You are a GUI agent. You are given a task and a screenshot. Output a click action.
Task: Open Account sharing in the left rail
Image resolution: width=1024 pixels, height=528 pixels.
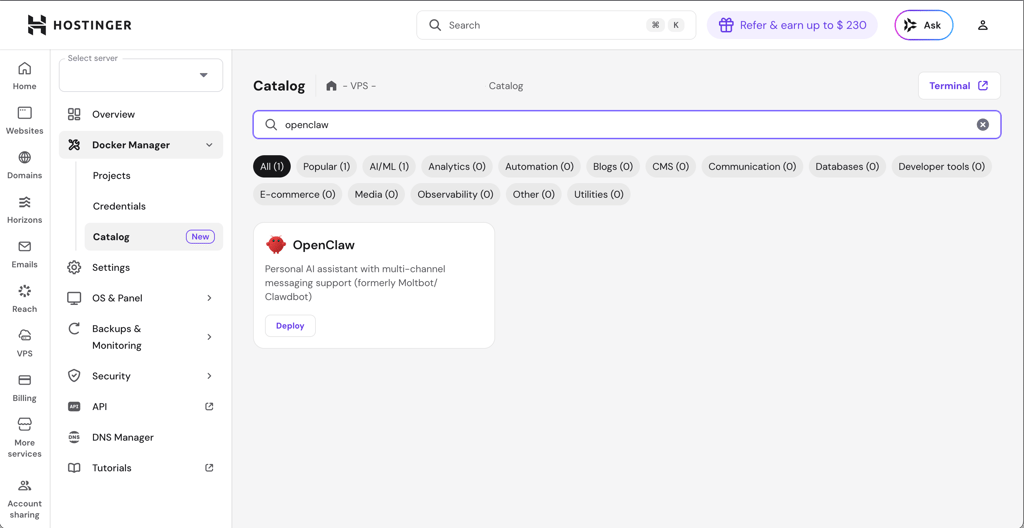tap(25, 499)
